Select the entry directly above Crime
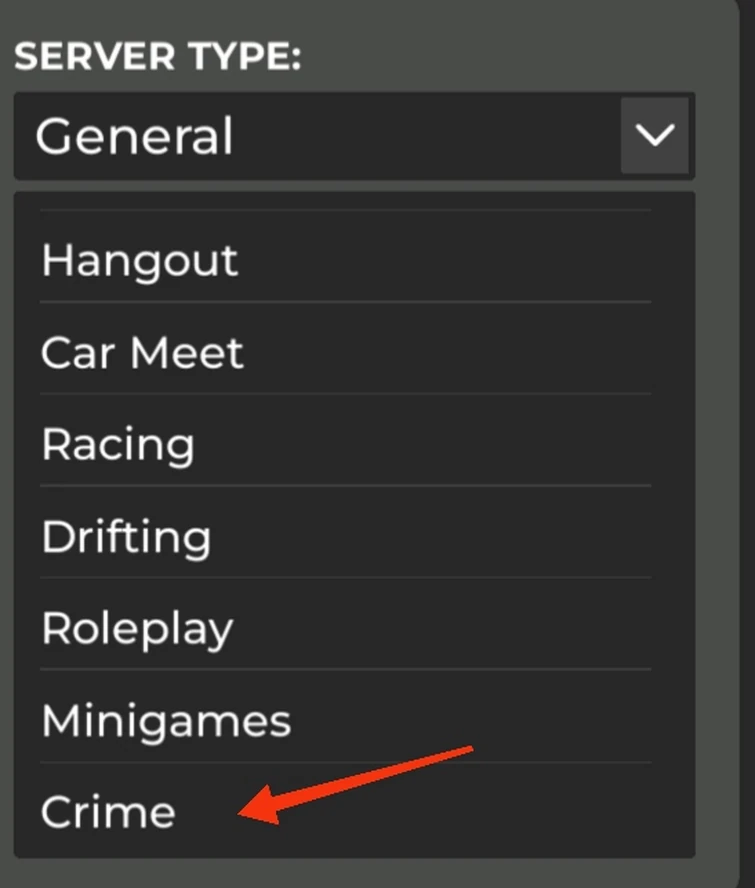 click(166, 719)
